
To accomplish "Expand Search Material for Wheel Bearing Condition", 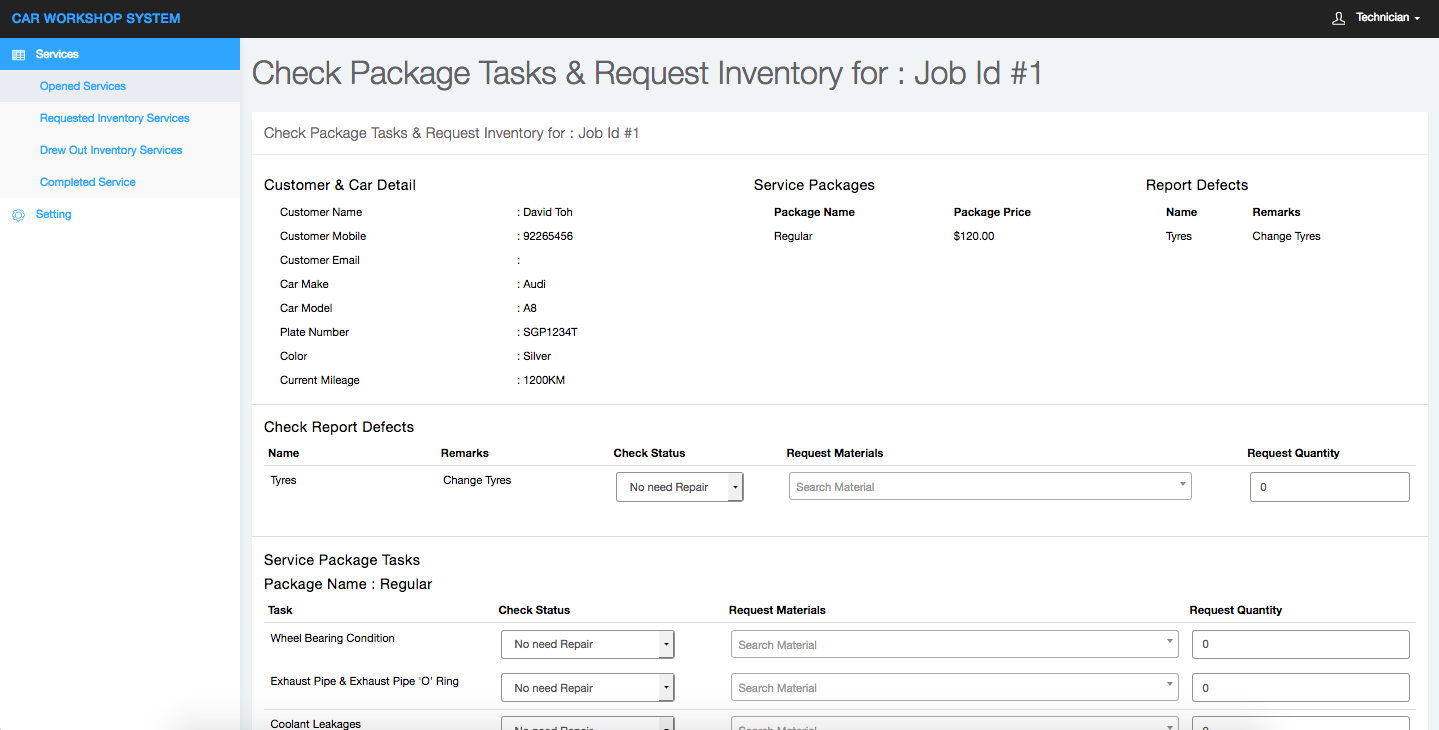I will 954,645.
